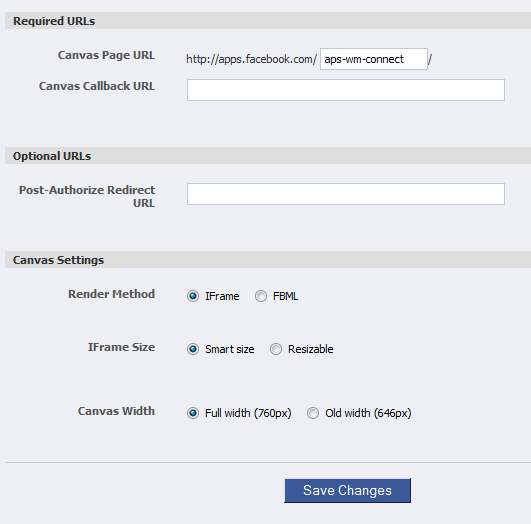The width and height of the screenshot is (531, 524).
Task: Choose FBML as the render method
Action: click(261, 296)
